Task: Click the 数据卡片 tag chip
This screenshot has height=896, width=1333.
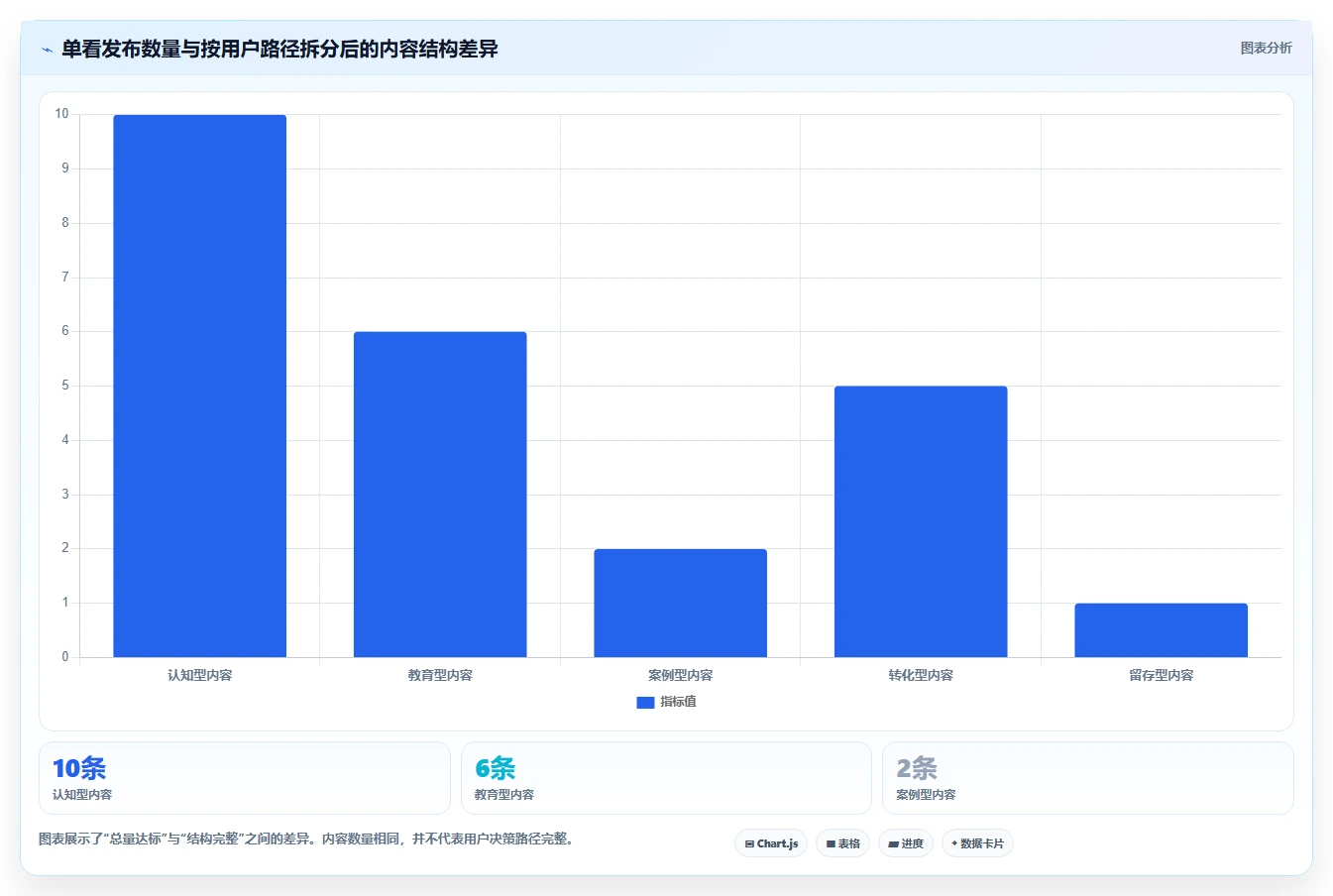Action: 978,843
